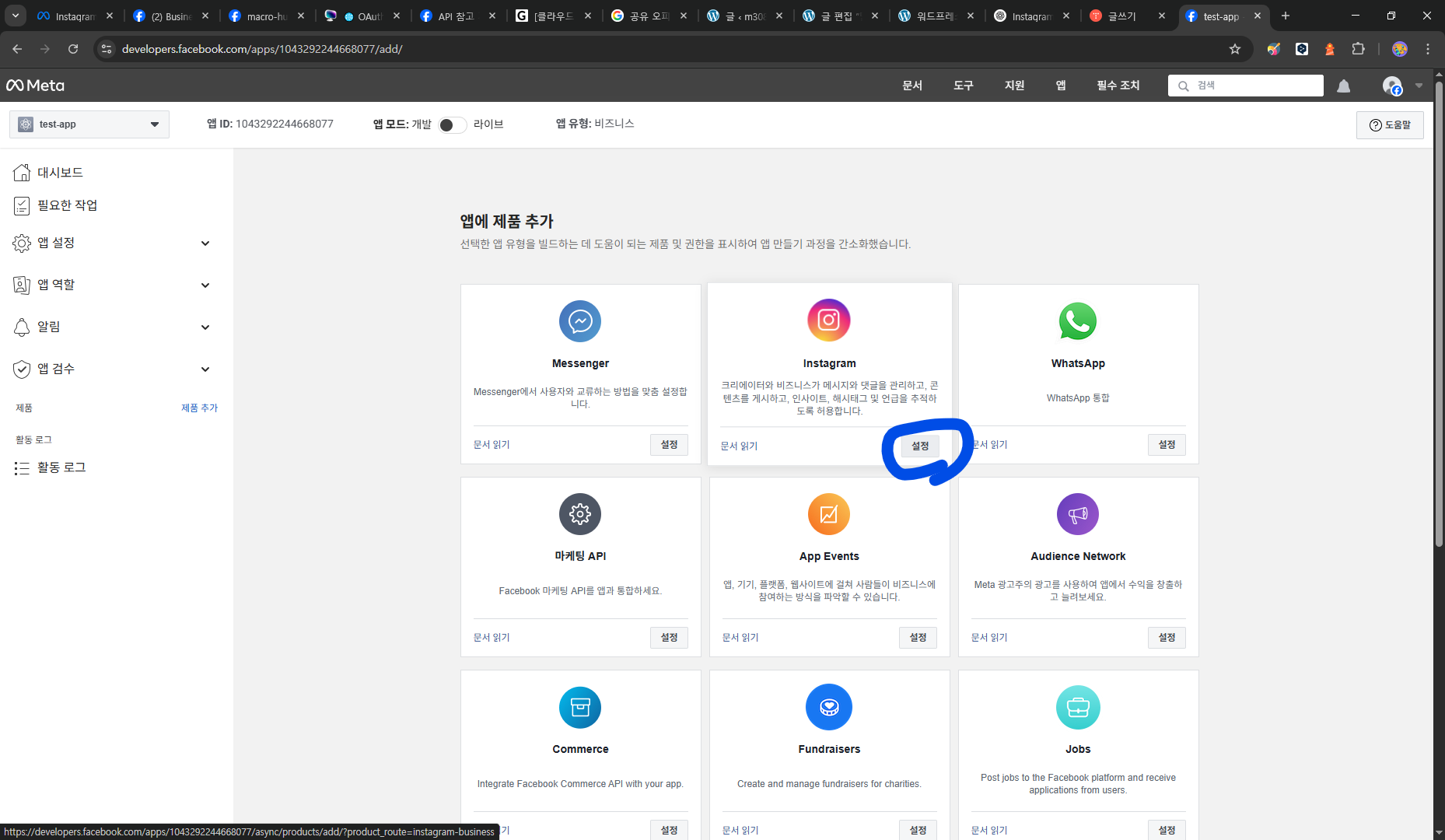Image resolution: width=1445 pixels, height=840 pixels.
Task: Click the Audience Network megaphone icon
Action: point(1078,514)
